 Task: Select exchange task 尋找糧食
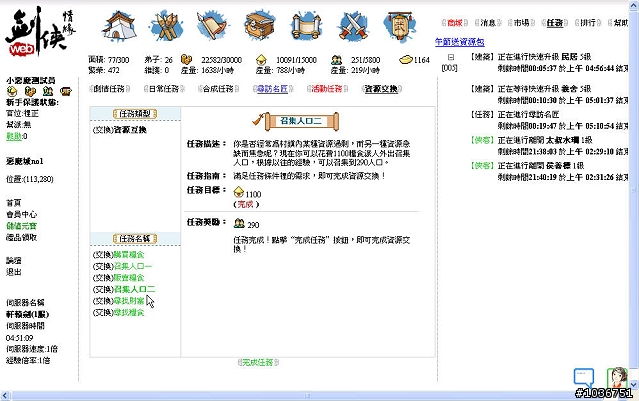point(119,313)
